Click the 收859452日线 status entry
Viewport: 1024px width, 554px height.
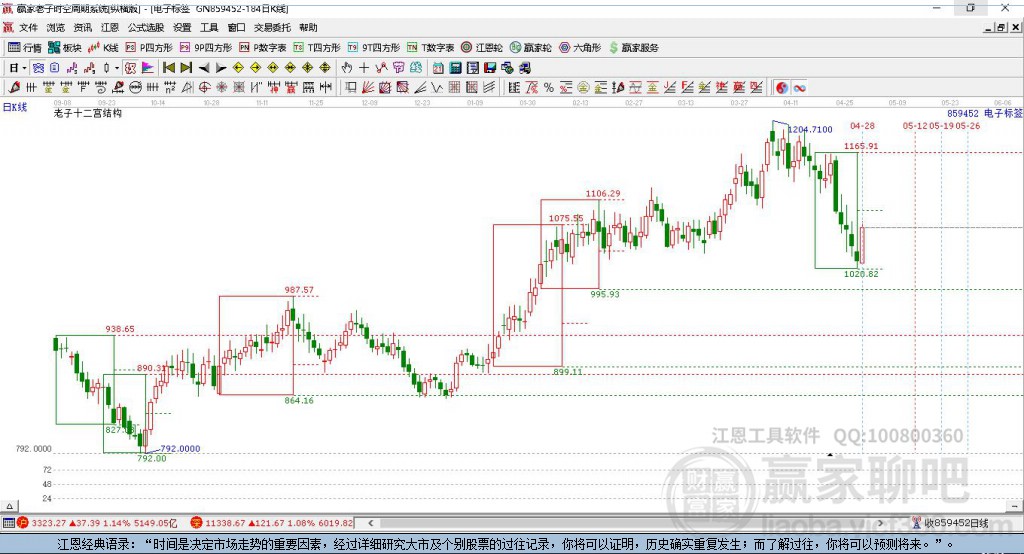955,523
